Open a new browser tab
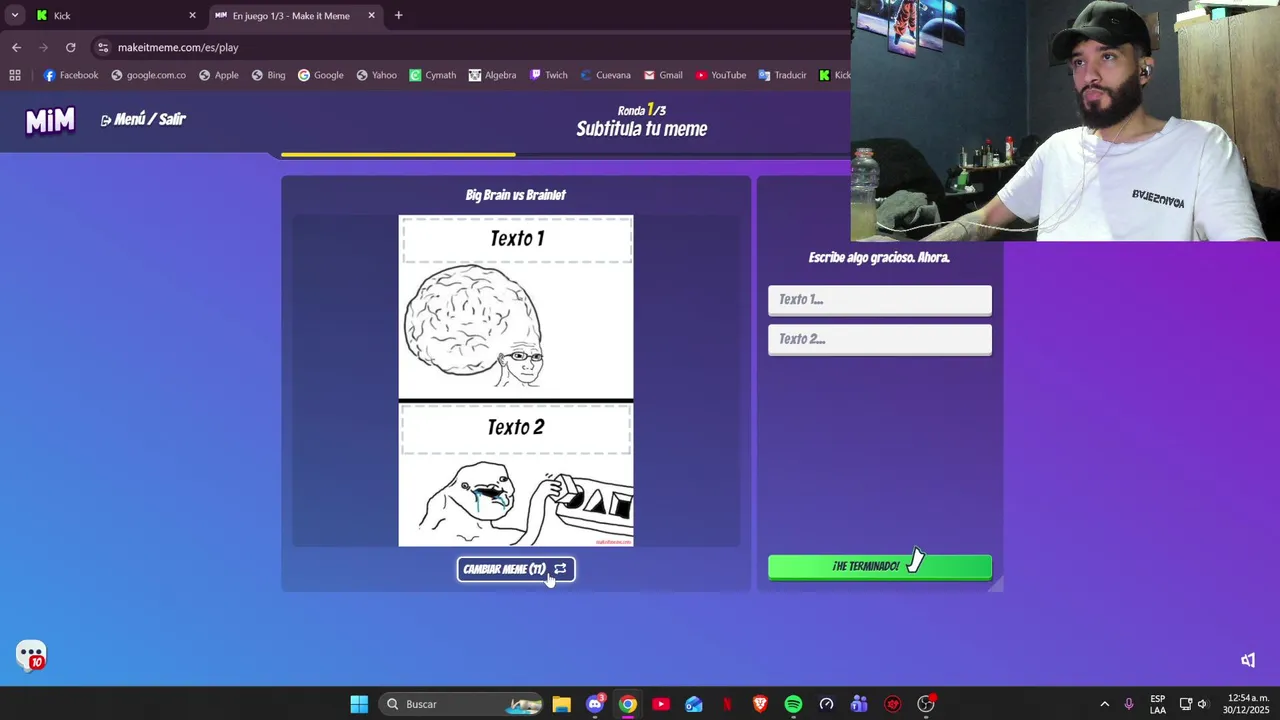 coord(398,15)
